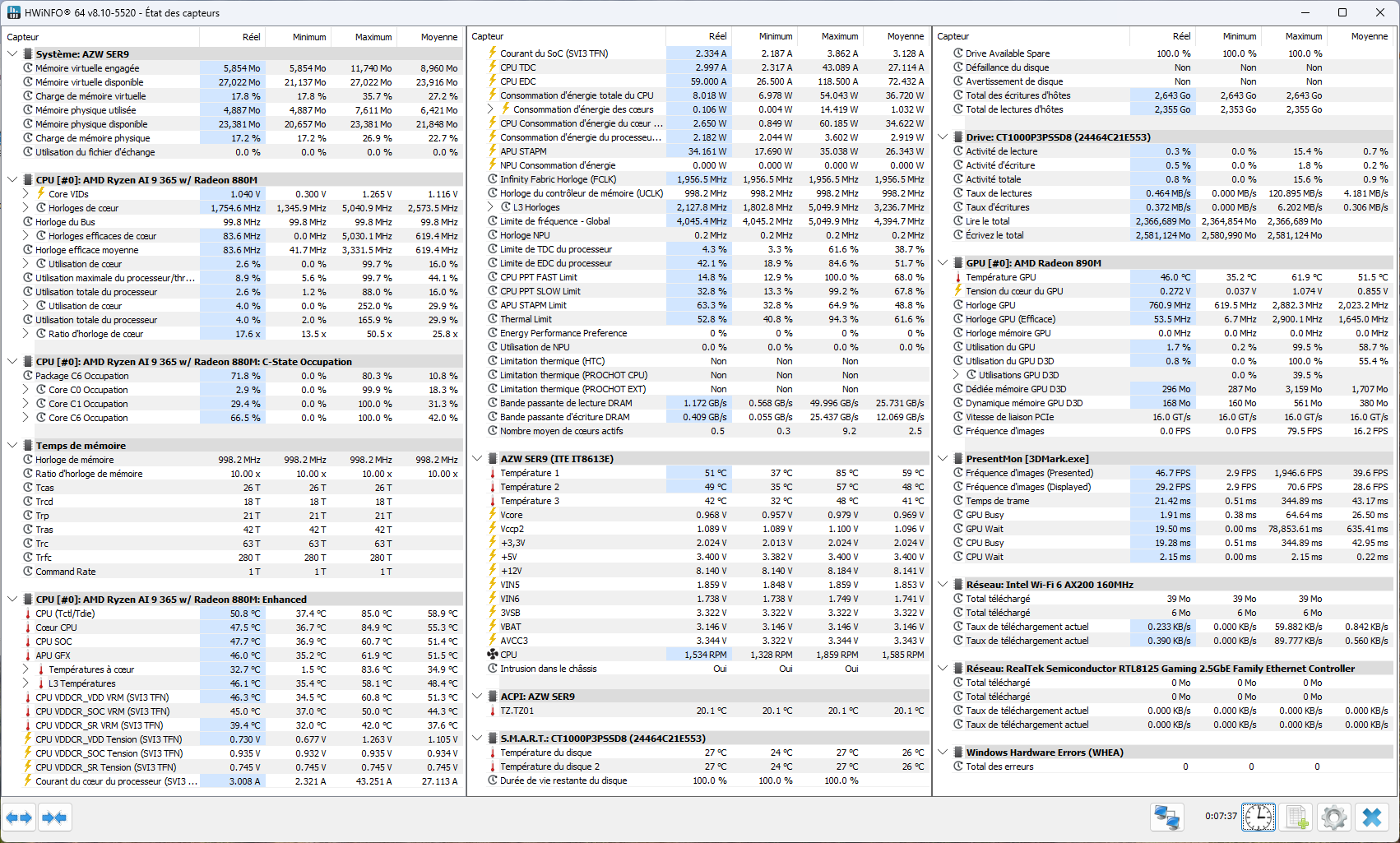Click the HWiNFO app icon in title bar
Image resolution: width=1400 pixels, height=843 pixels.
(14, 12)
